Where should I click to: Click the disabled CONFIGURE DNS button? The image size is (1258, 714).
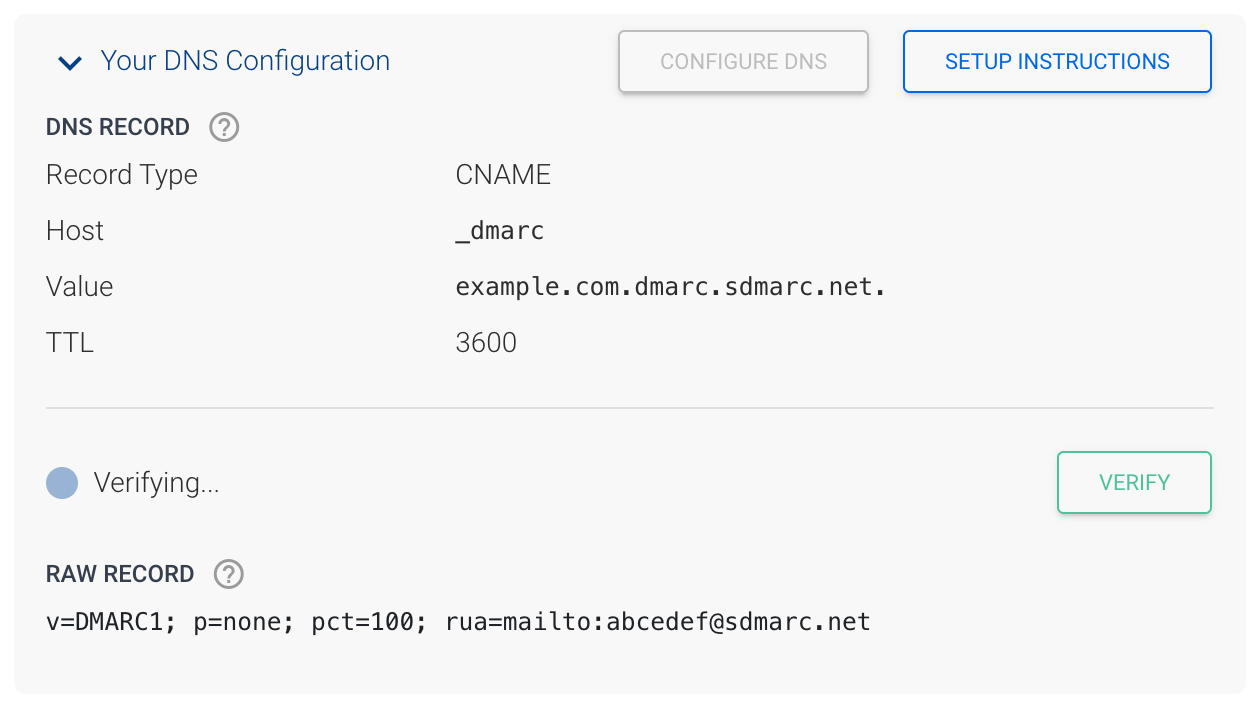(x=743, y=61)
